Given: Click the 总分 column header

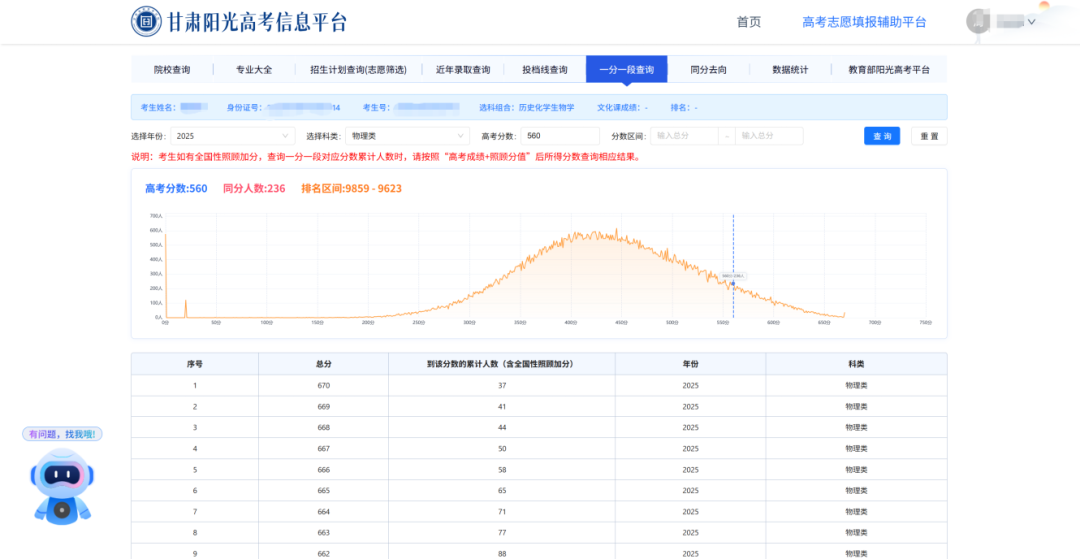Looking at the screenshot, I should [x=324, y=363].
